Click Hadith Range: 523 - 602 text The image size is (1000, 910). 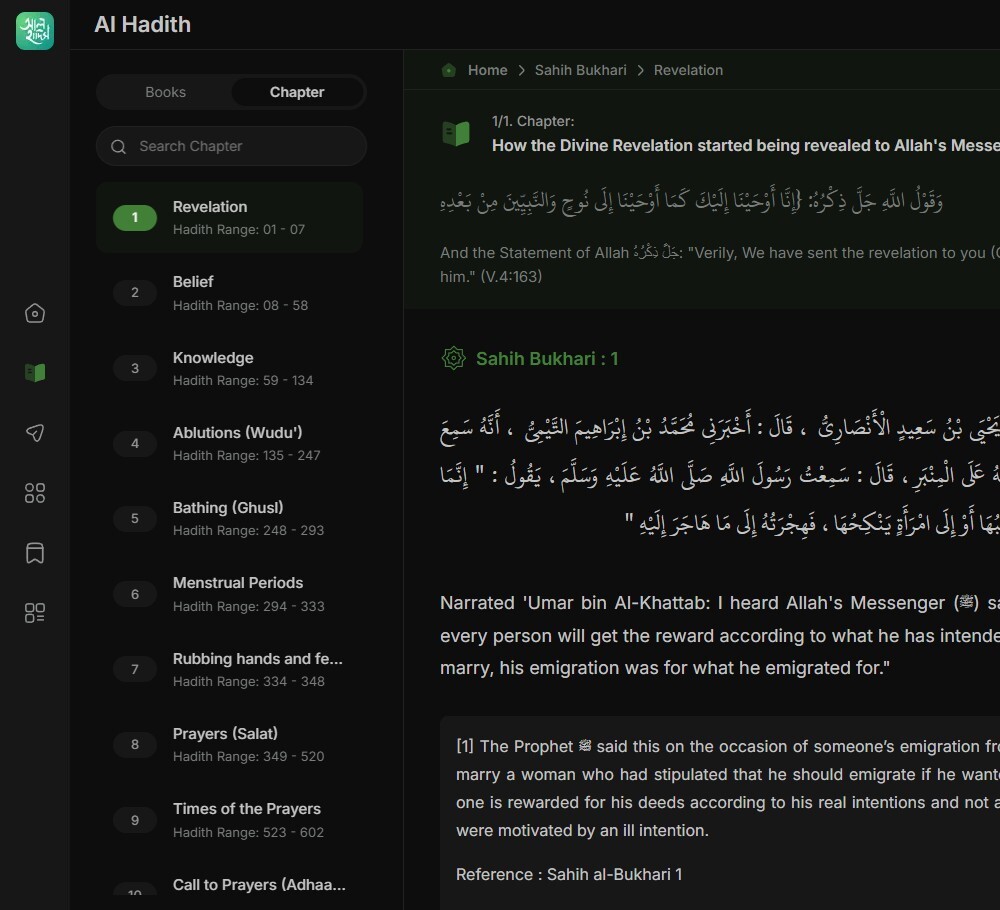[x=248, y=832]
